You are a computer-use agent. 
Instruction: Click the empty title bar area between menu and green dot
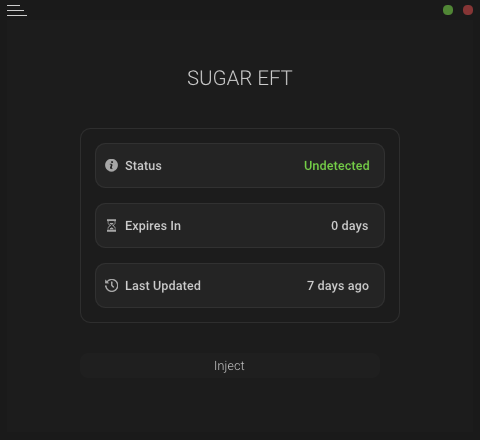coord(235,10)
